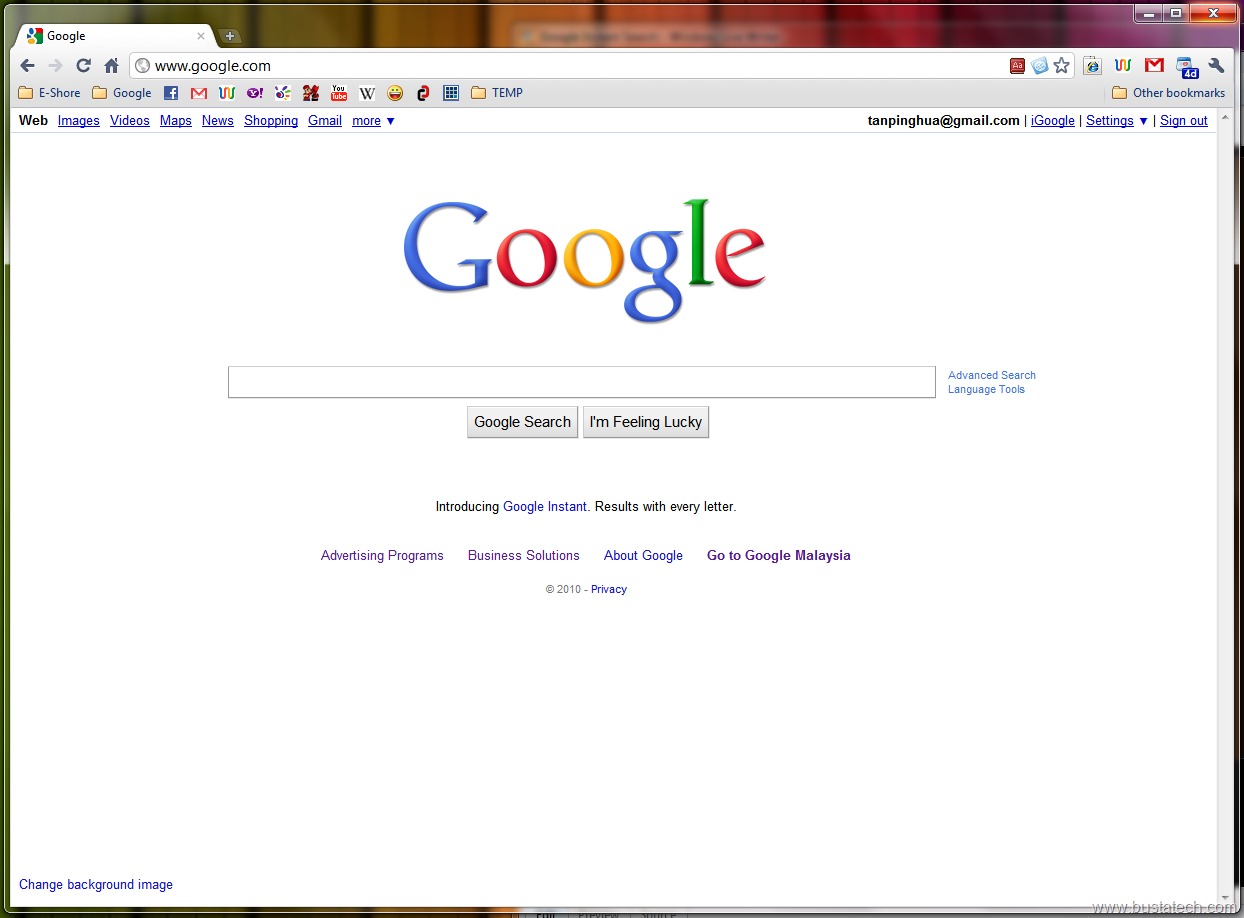Click the Reload page button
The image size is (1244, 918).
pyautogui.click(x=84, y=66)
